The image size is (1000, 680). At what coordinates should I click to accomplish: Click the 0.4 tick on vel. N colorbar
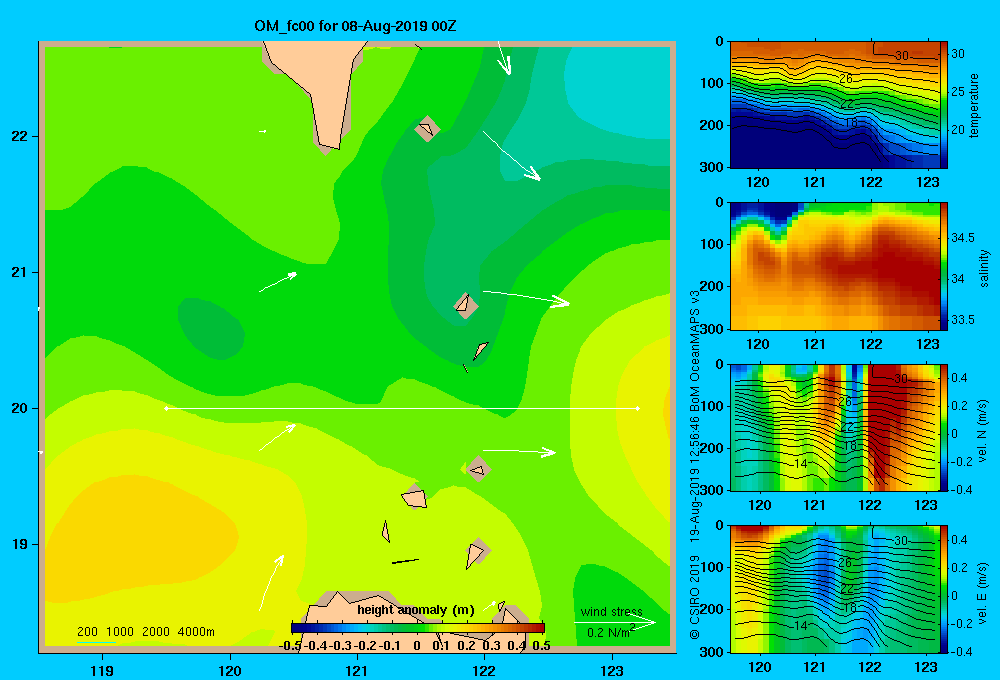[x=959, y=378]
